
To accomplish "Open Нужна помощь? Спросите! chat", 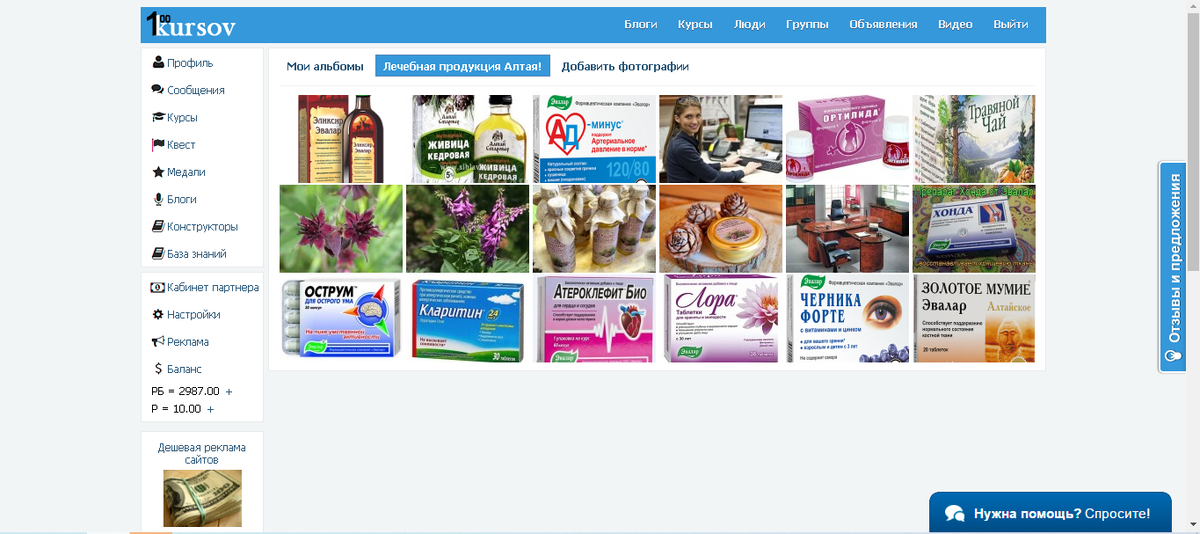I will tap(1050, 514).
